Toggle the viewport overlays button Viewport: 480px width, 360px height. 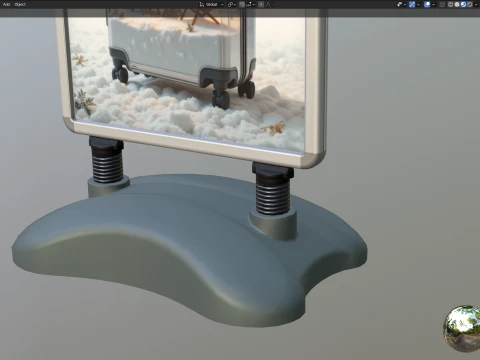coord(427,4)
